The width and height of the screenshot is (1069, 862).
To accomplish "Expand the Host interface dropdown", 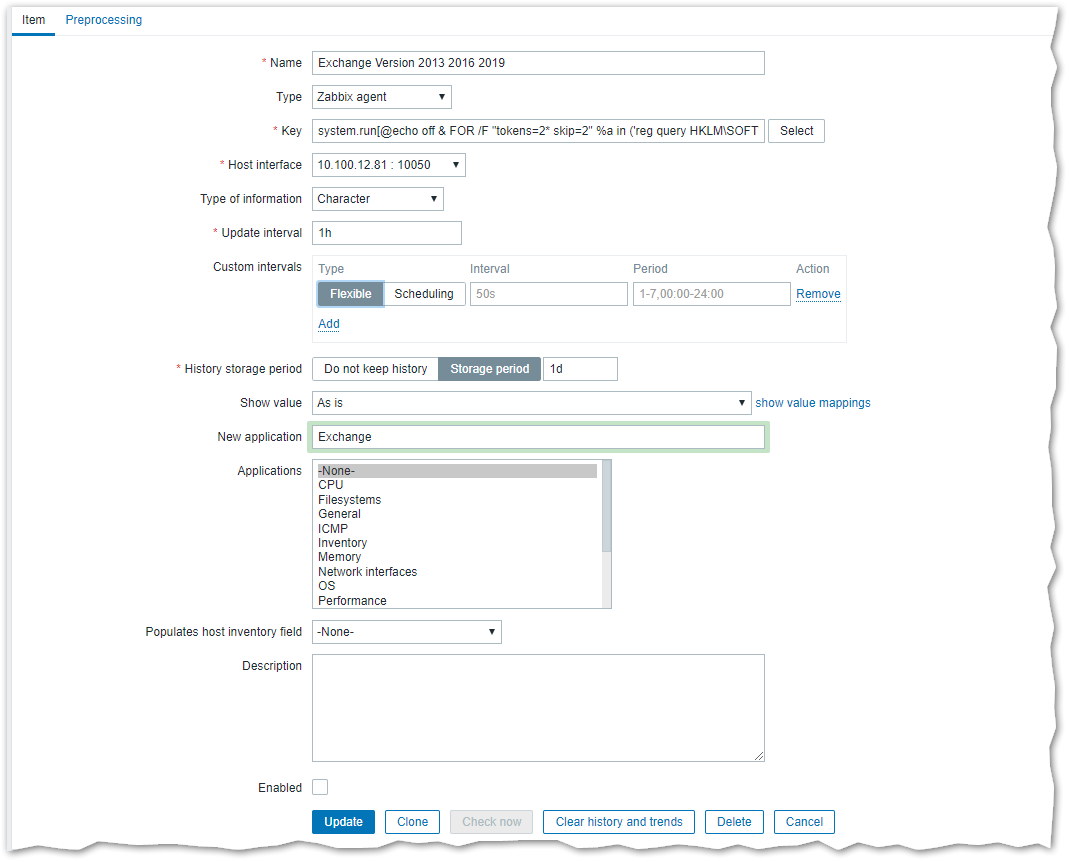I will [388, 165].
